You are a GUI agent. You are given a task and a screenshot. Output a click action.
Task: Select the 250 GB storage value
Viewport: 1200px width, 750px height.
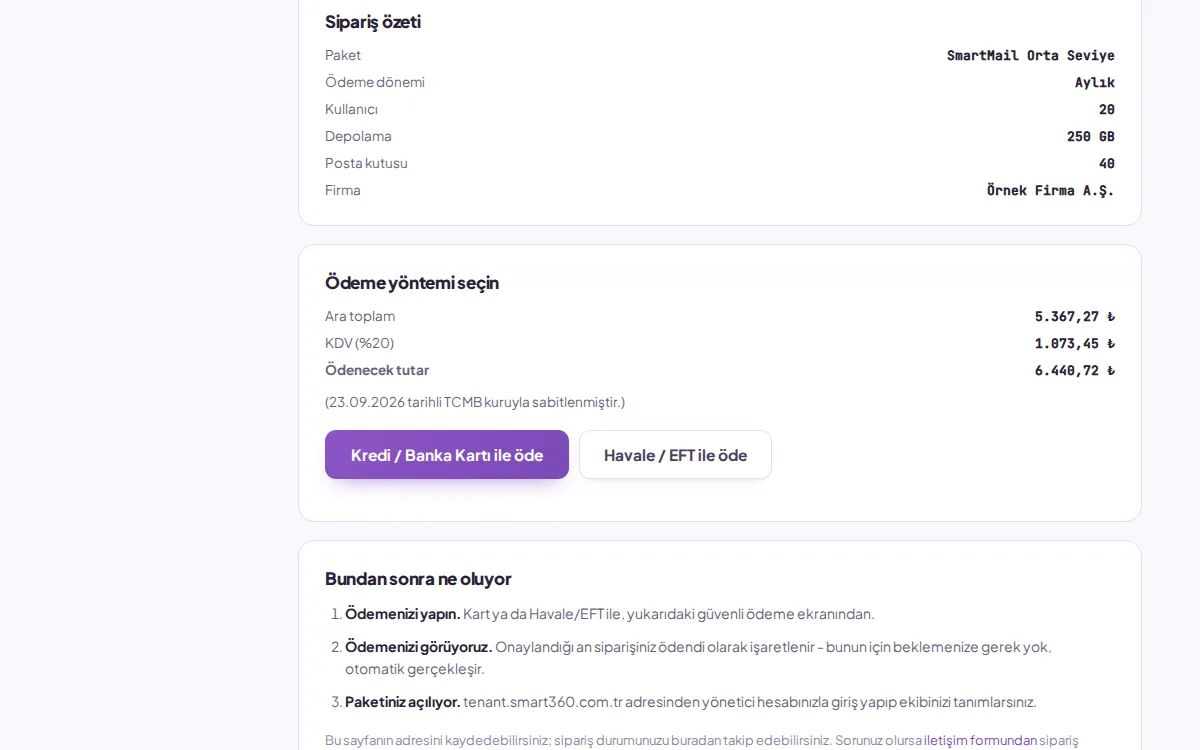point(1091,136)
